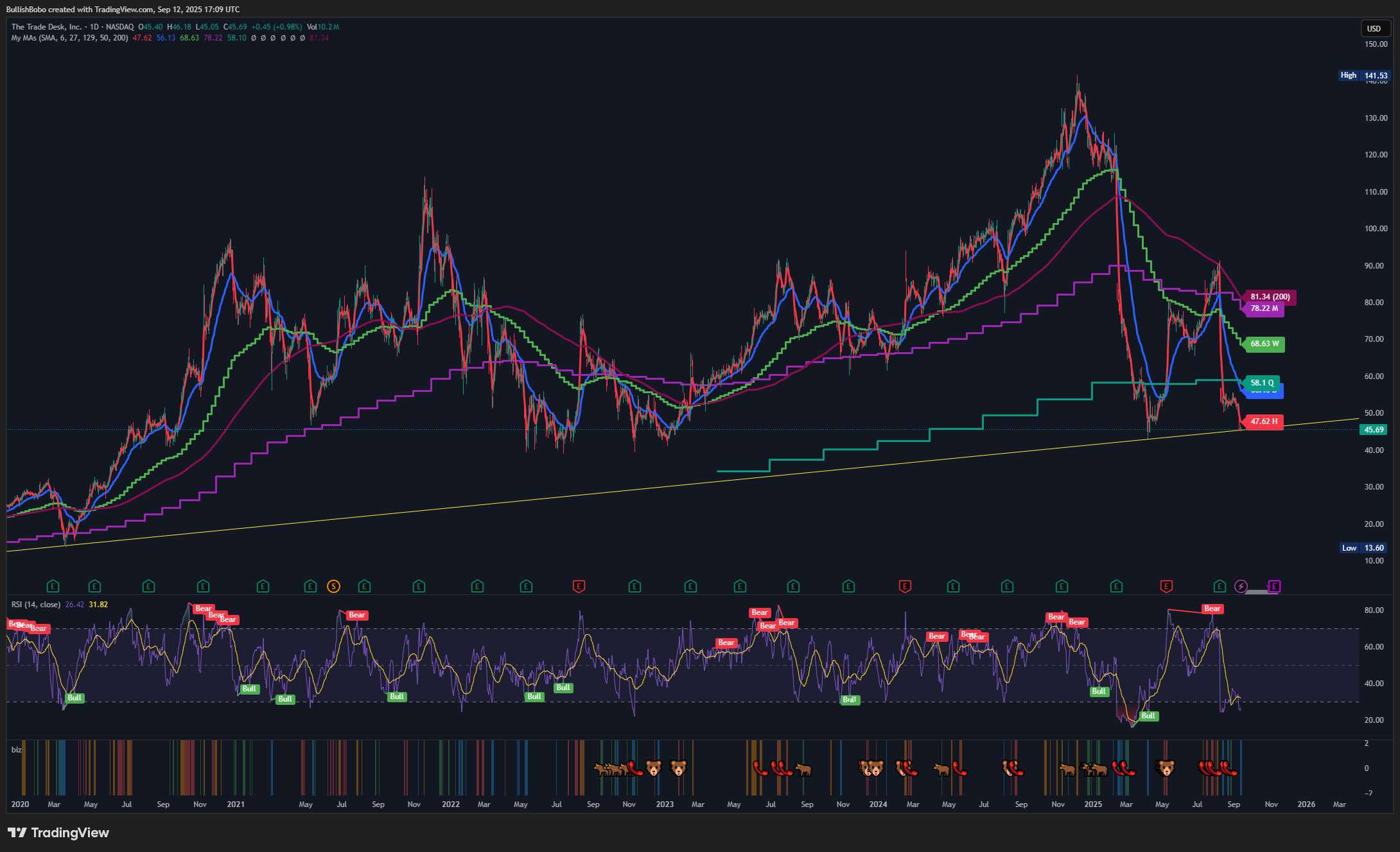Open the purple upcoming earnings E marker
Viewport: 1400px width, 852px height.
1274,586
